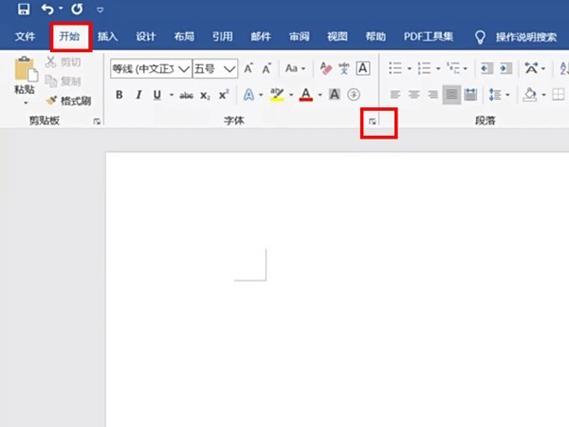569x427 pixels.
Task: Click the 复制 copy button
Action: click(63, 81)
